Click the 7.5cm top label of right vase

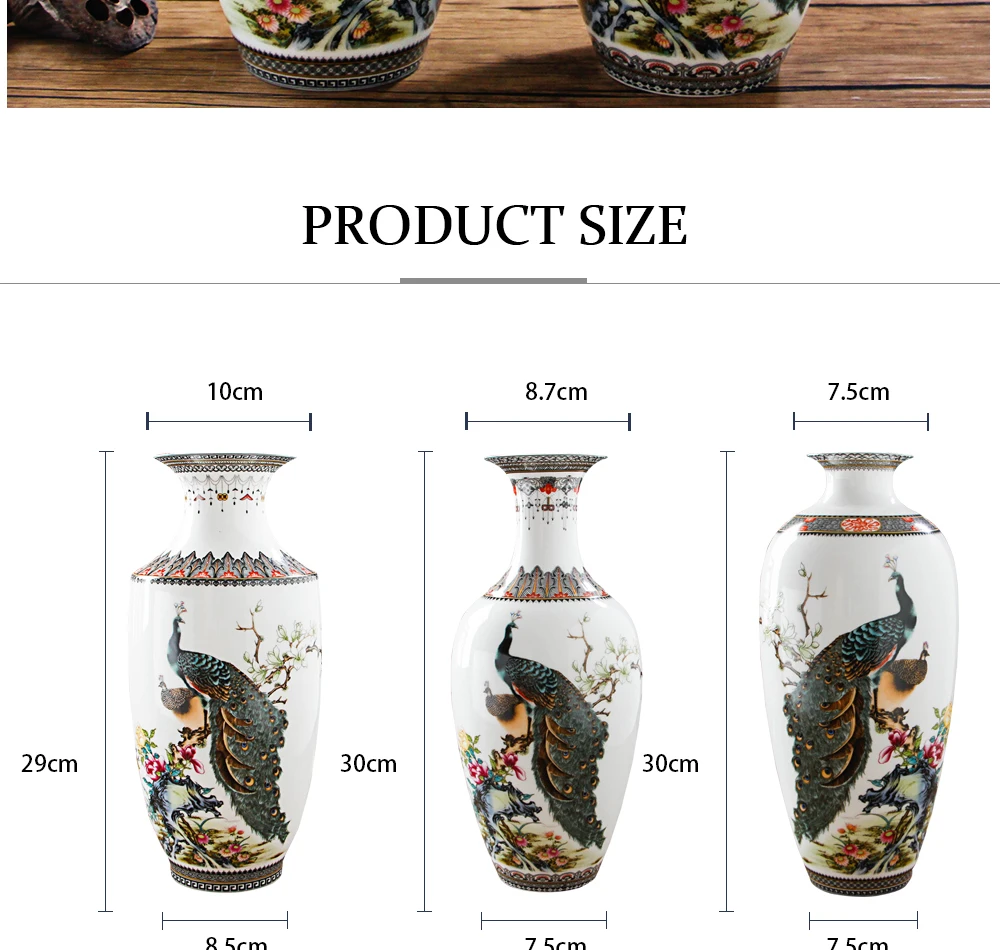coord(858,391)
